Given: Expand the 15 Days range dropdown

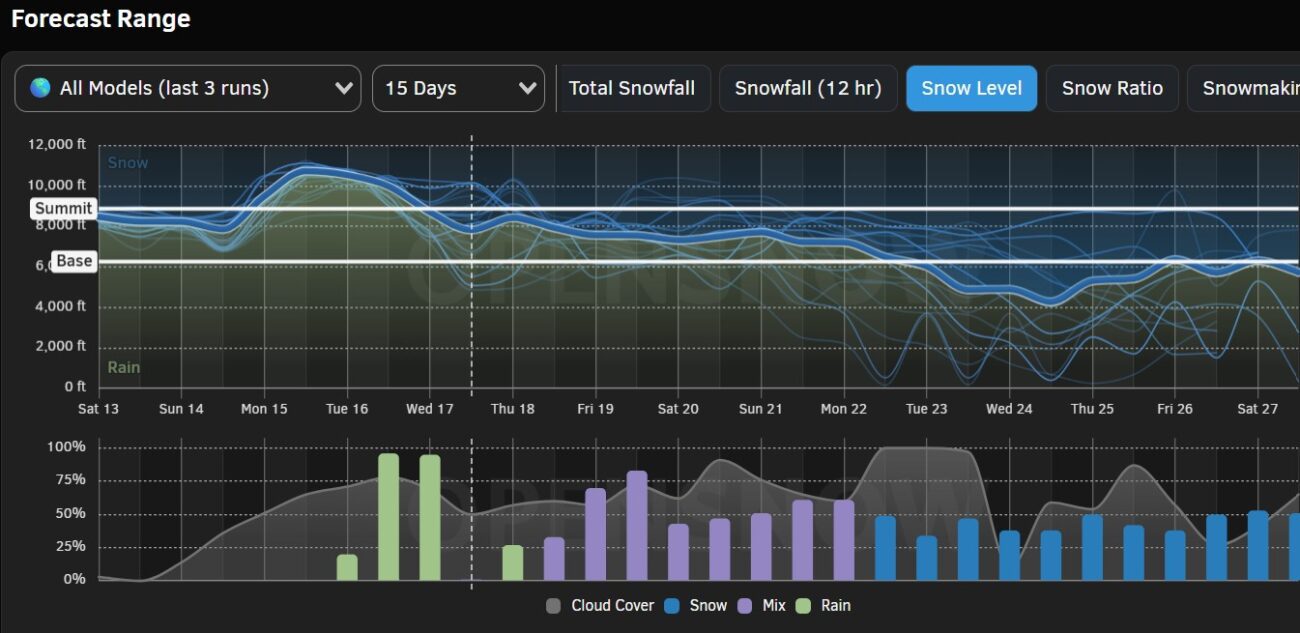Looking at the screenshot, I should click(x=458, y=88).
